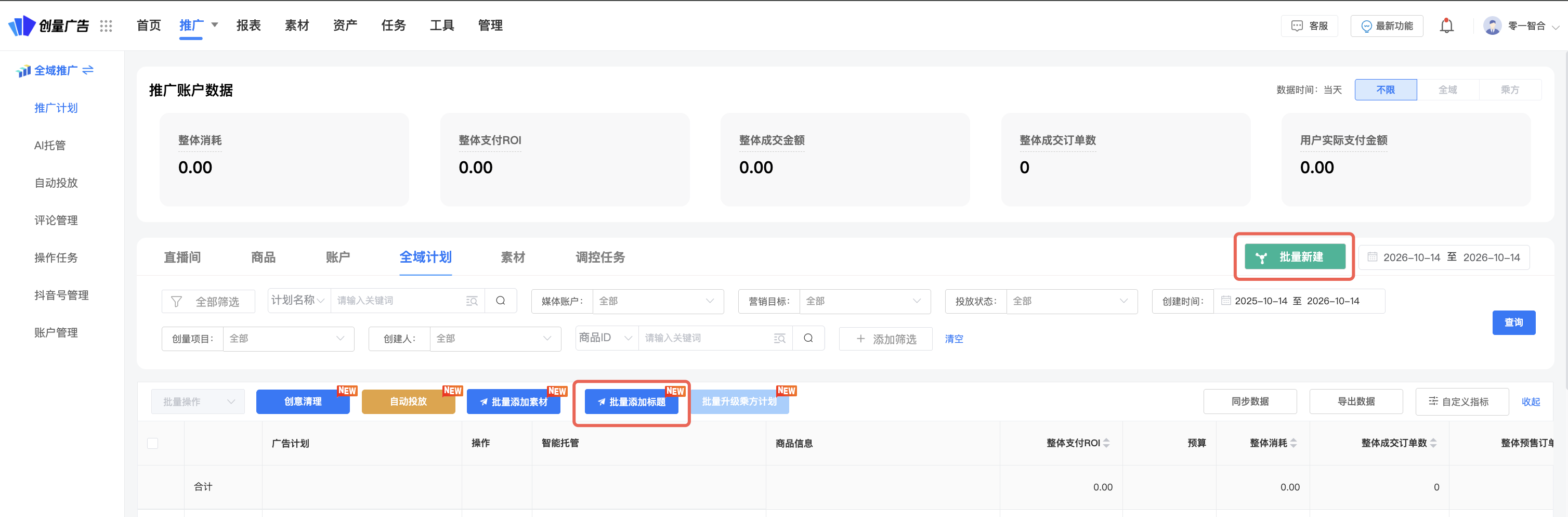Switch to the 直播间 tab

pyautogui.click(x=182, y=257)
